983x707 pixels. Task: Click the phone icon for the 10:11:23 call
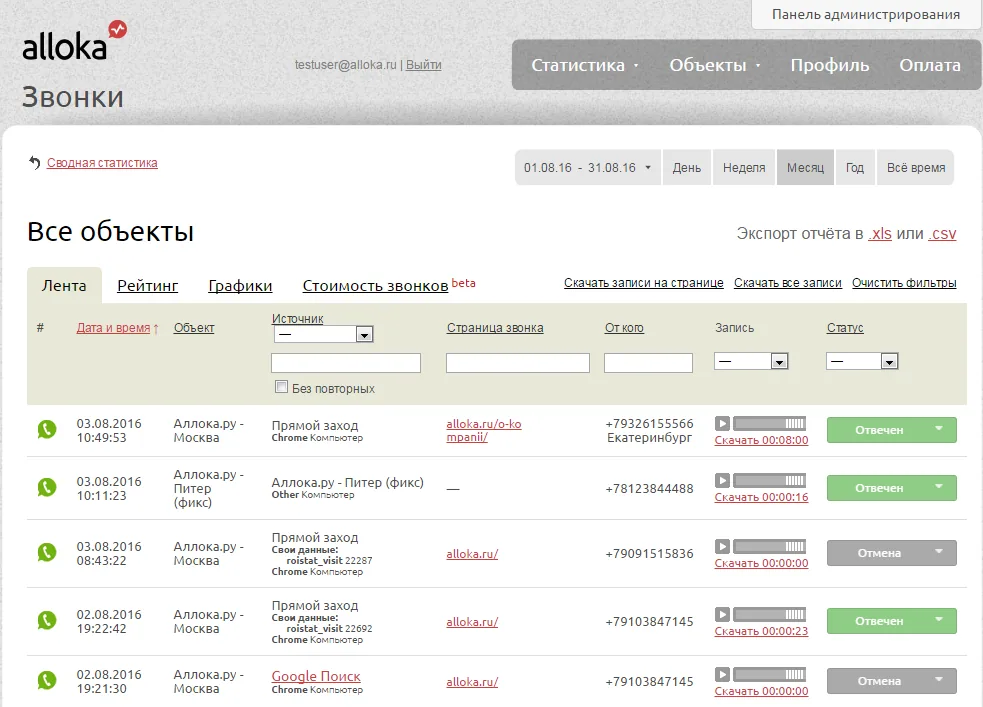pos(47,487)
